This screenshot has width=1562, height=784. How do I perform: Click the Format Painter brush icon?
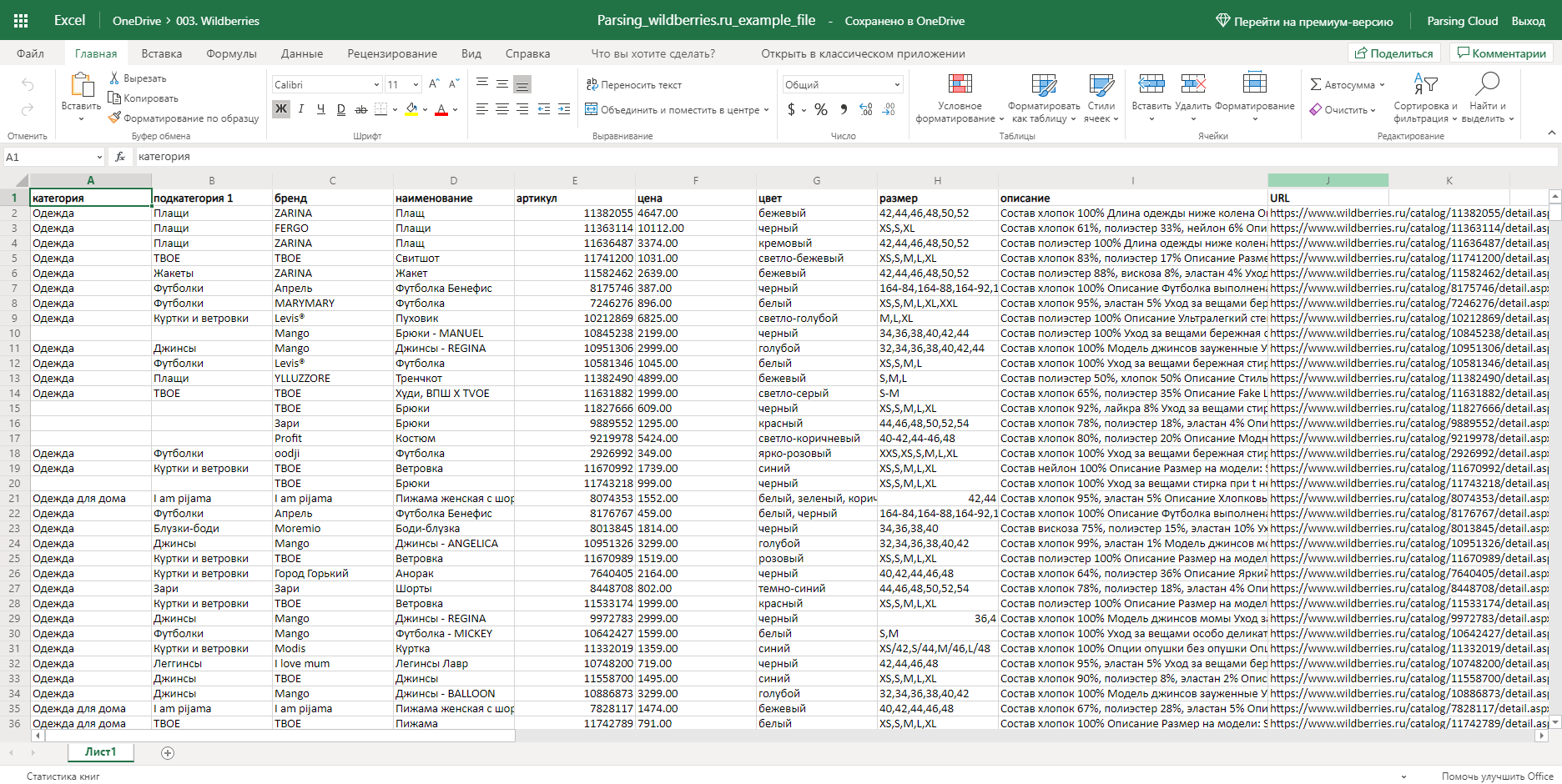pos(114,118)
